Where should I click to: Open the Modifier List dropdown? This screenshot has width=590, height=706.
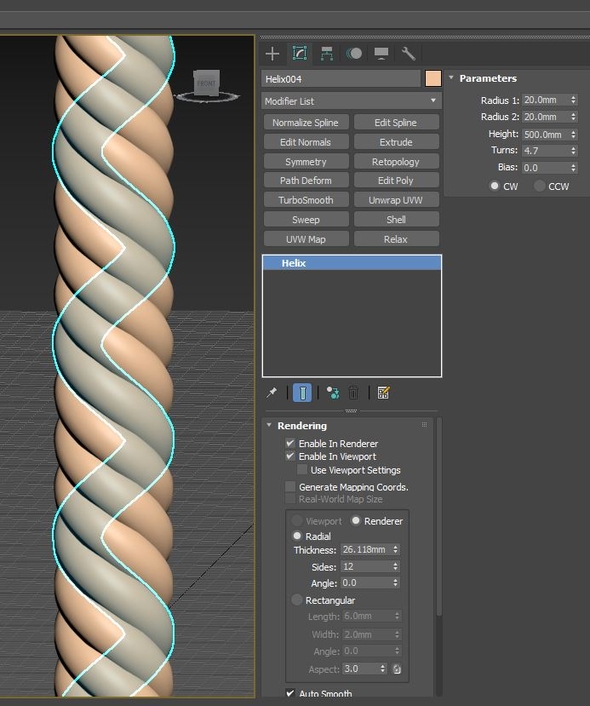coord(351,101)
